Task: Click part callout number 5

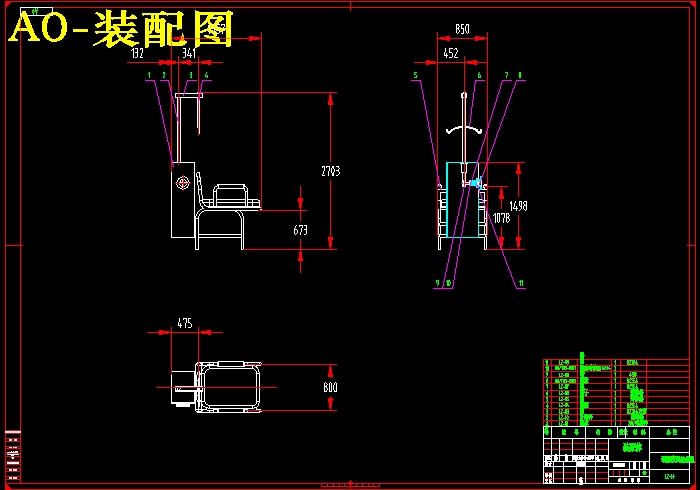Action: (415, 75)
